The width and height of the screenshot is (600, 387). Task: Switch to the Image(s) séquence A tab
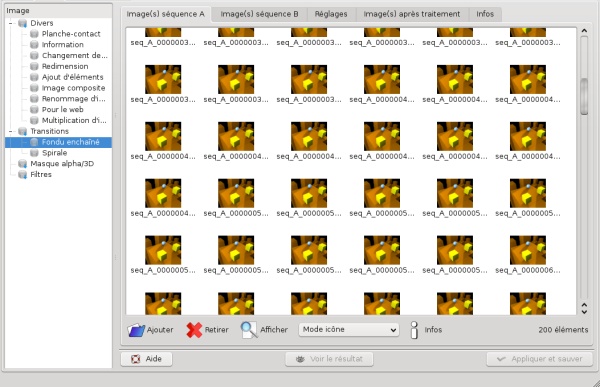point(165,14)
